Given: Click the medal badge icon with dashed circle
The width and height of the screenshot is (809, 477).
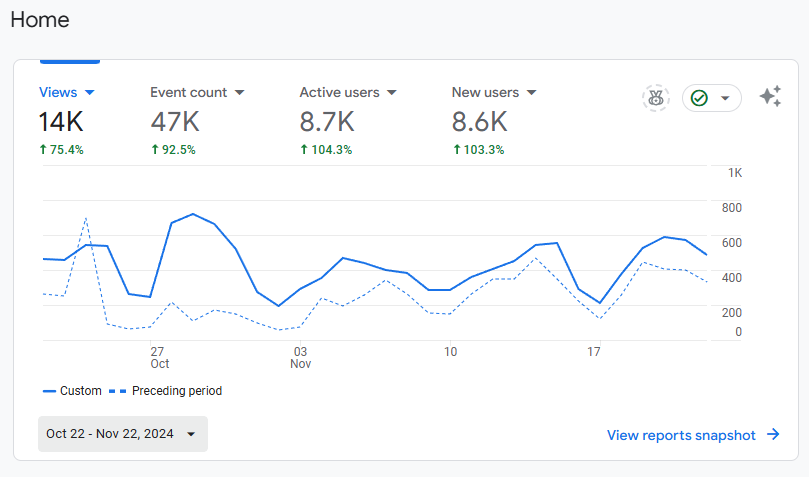Looking at the screenshot, I should click(x=656, y=98).
